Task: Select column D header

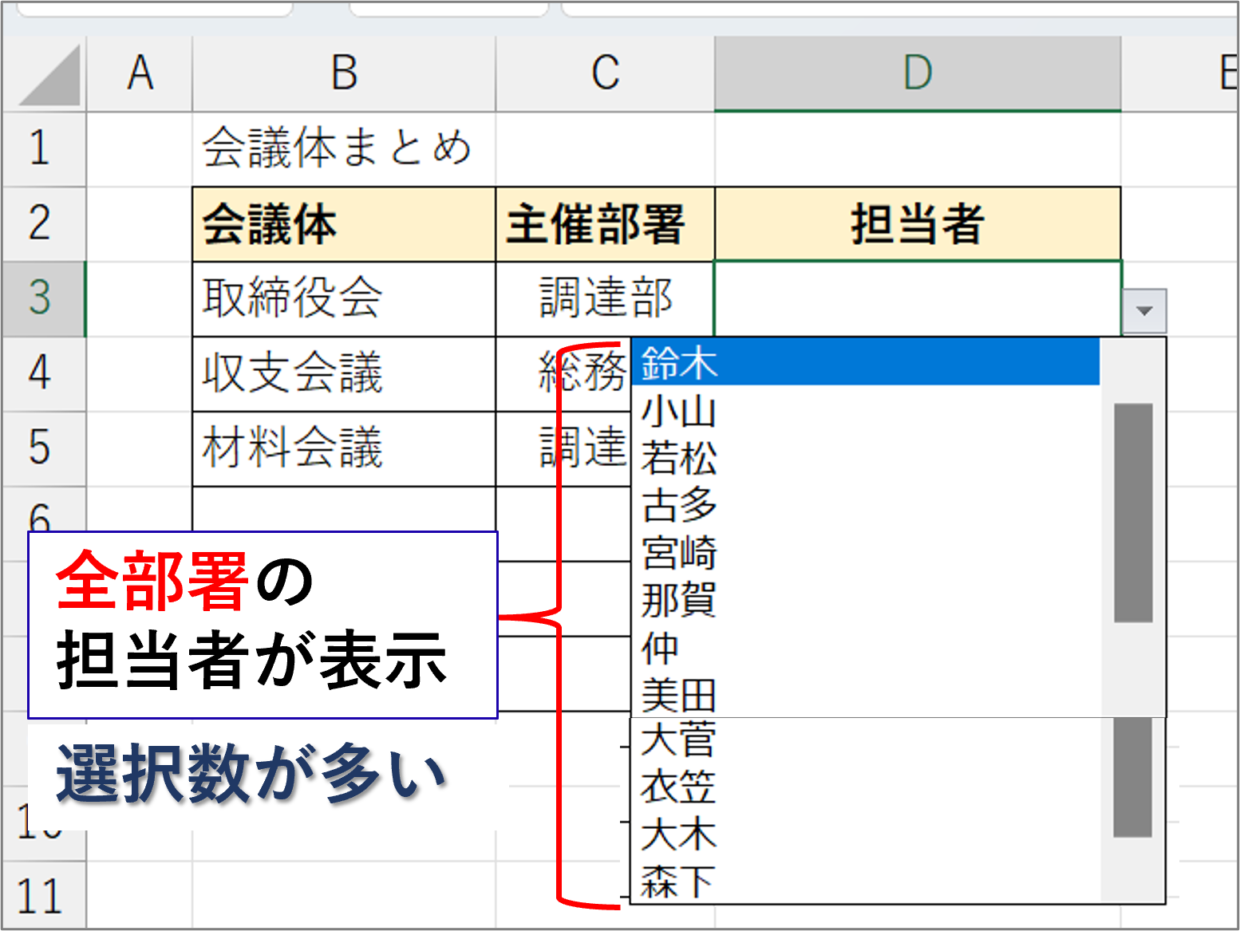Action: (x=918, y=74)
